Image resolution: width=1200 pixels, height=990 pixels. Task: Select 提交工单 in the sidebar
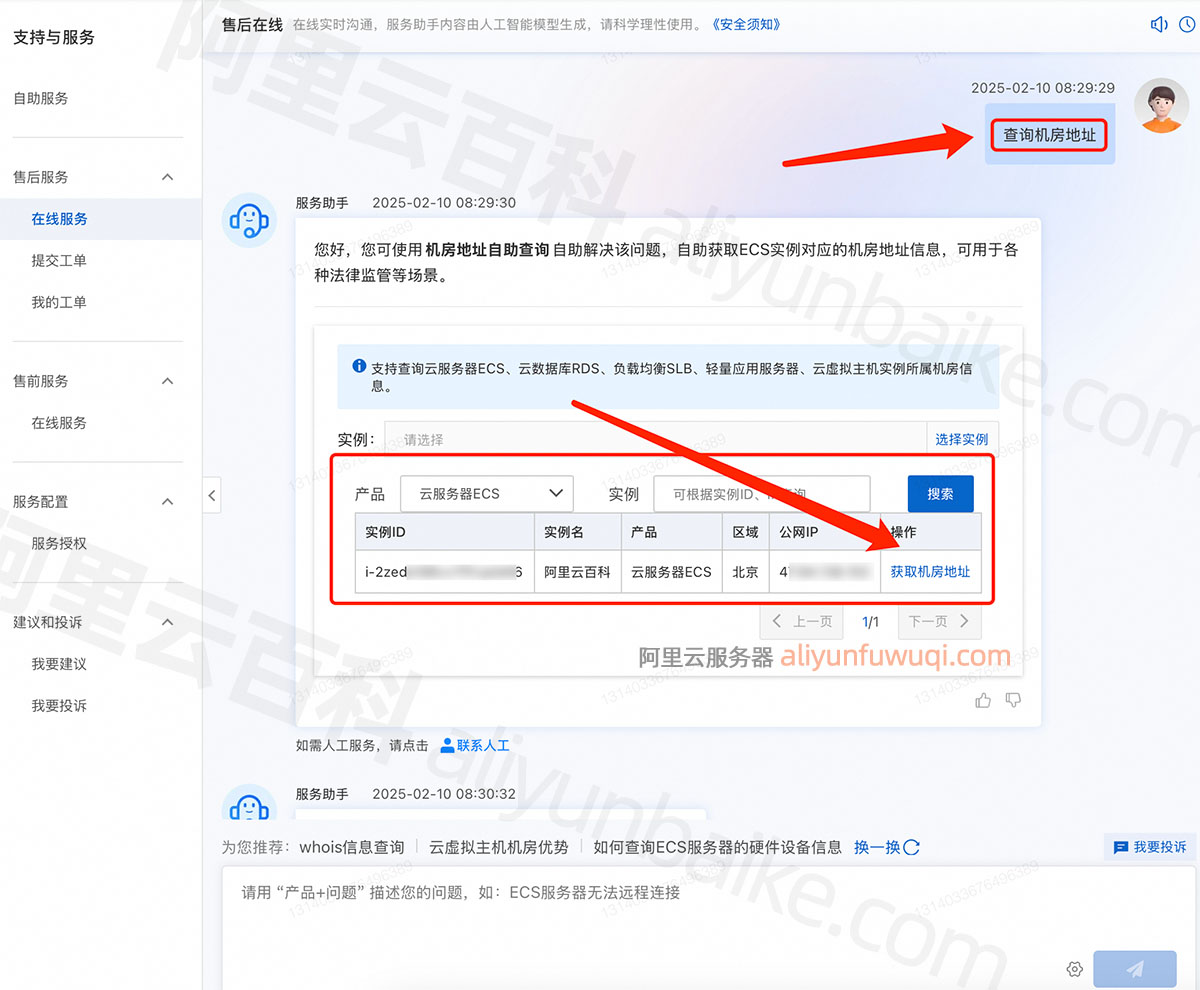tap(59, 261)
